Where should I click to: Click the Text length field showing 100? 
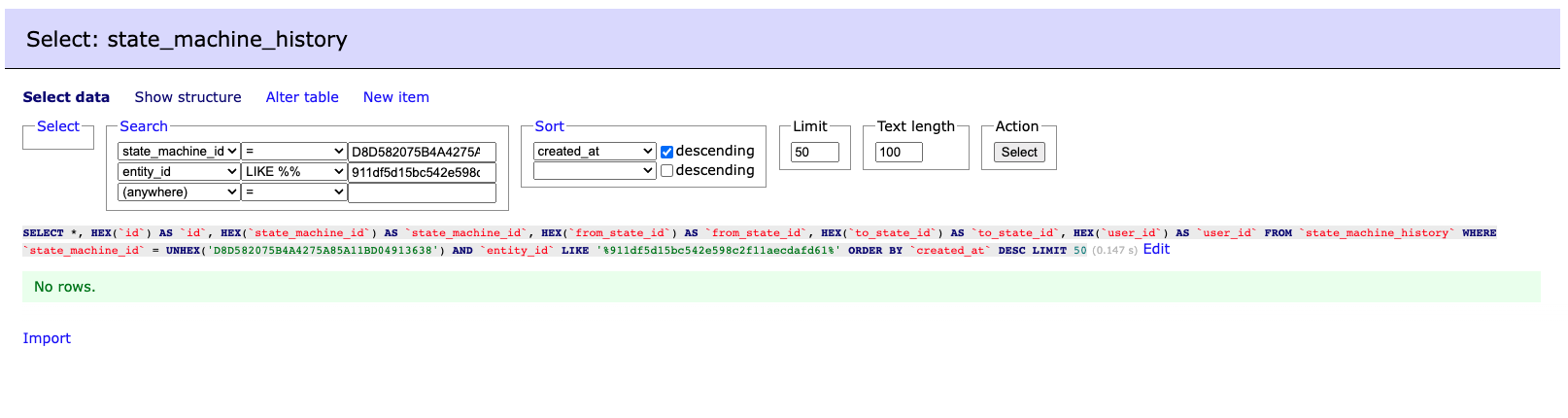point(899,152)
